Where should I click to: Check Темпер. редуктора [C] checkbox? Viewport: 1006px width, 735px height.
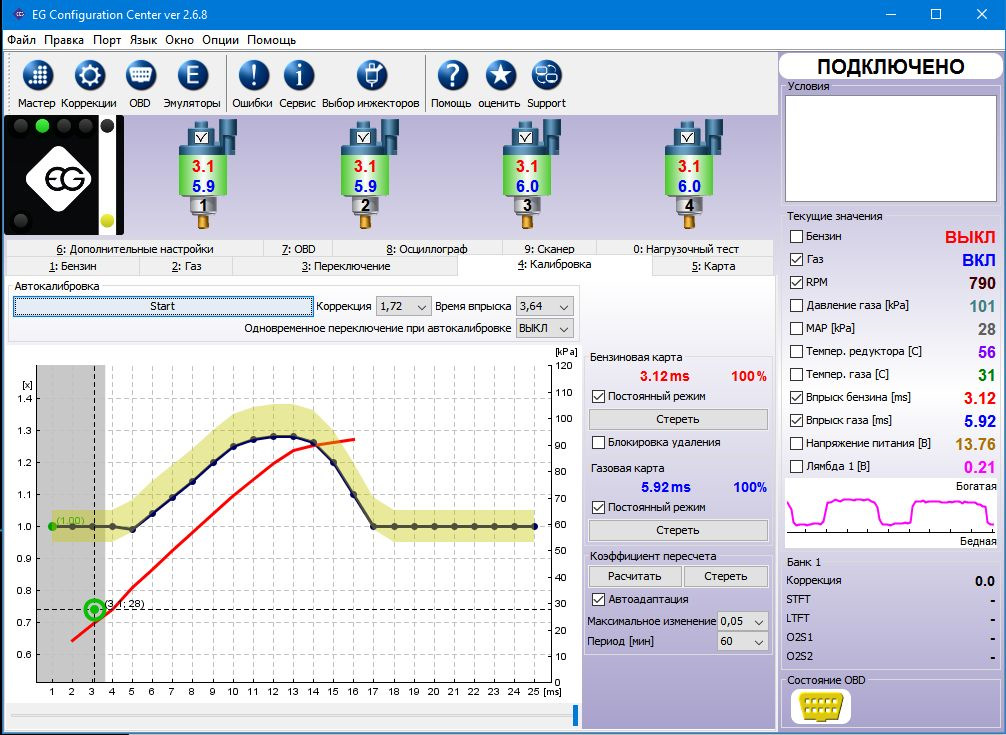coord(796,351)
